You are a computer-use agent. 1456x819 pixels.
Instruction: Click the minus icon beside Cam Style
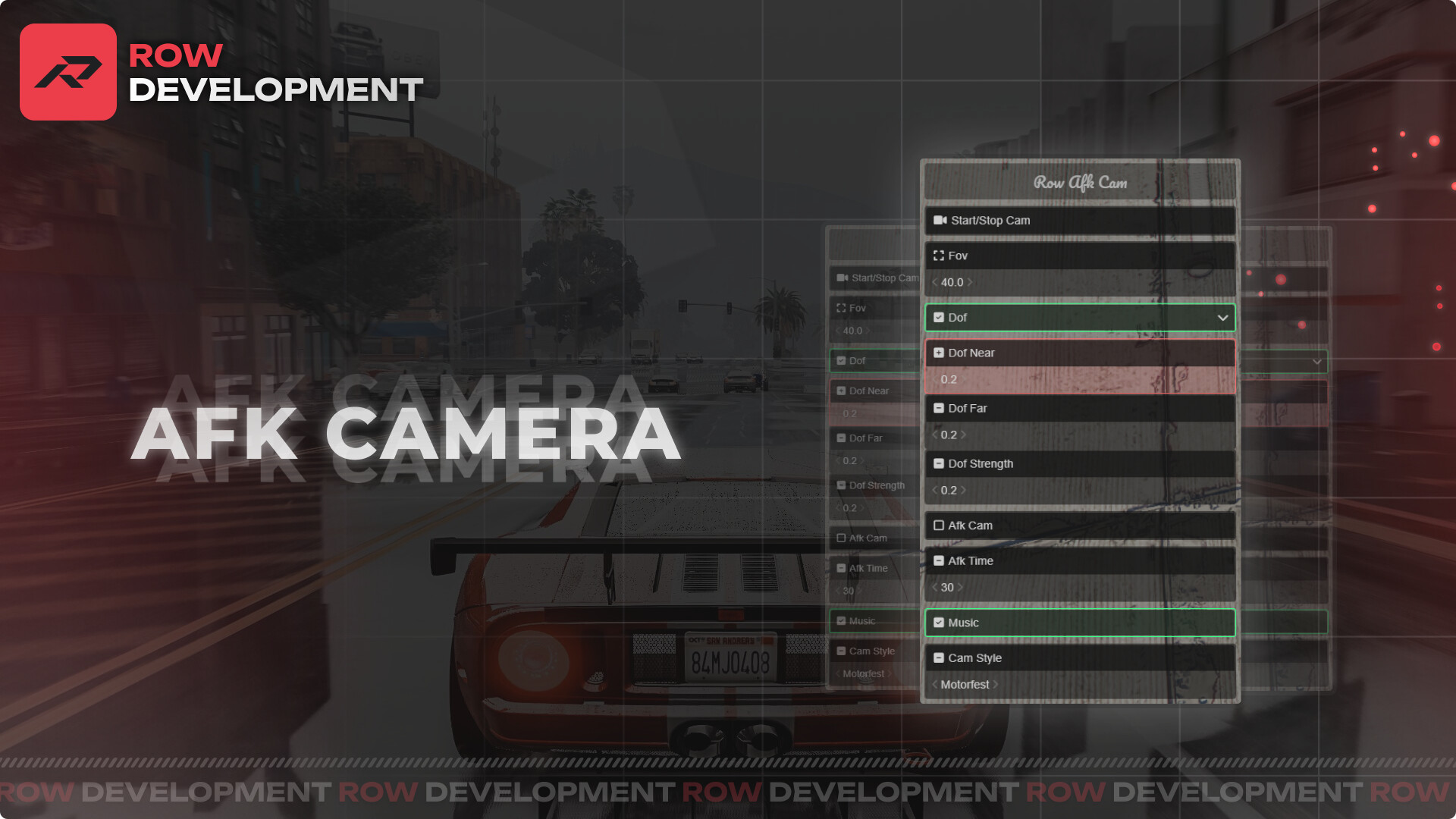click(940, 658)
